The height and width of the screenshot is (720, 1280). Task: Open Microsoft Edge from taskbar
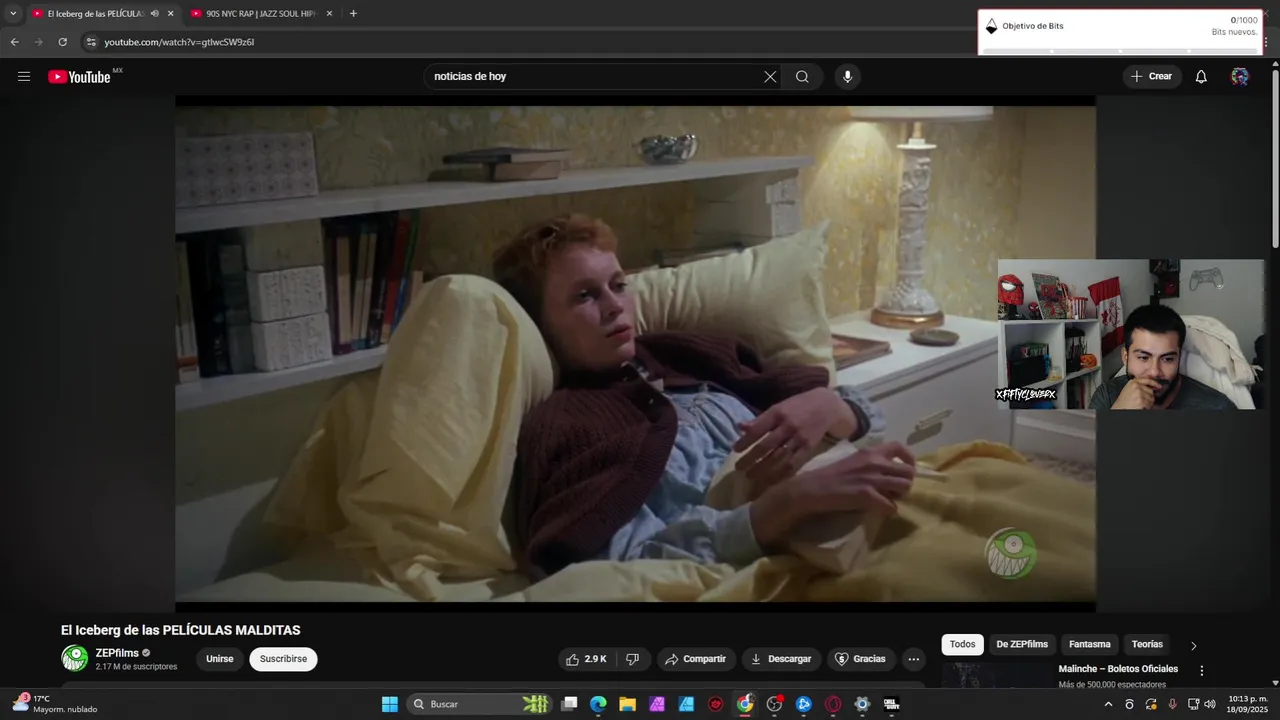pos(598,704)
